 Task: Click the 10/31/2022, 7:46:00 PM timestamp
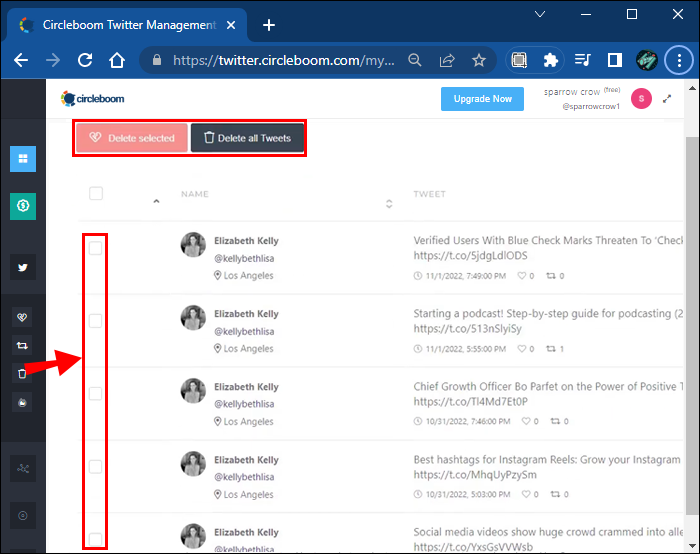pos(468,421)
